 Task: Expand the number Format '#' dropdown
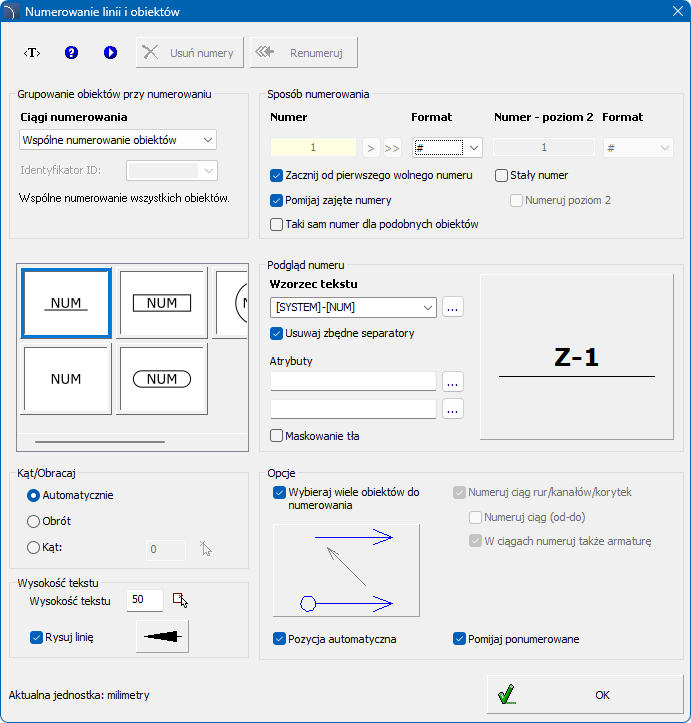(x=474, y=148)
